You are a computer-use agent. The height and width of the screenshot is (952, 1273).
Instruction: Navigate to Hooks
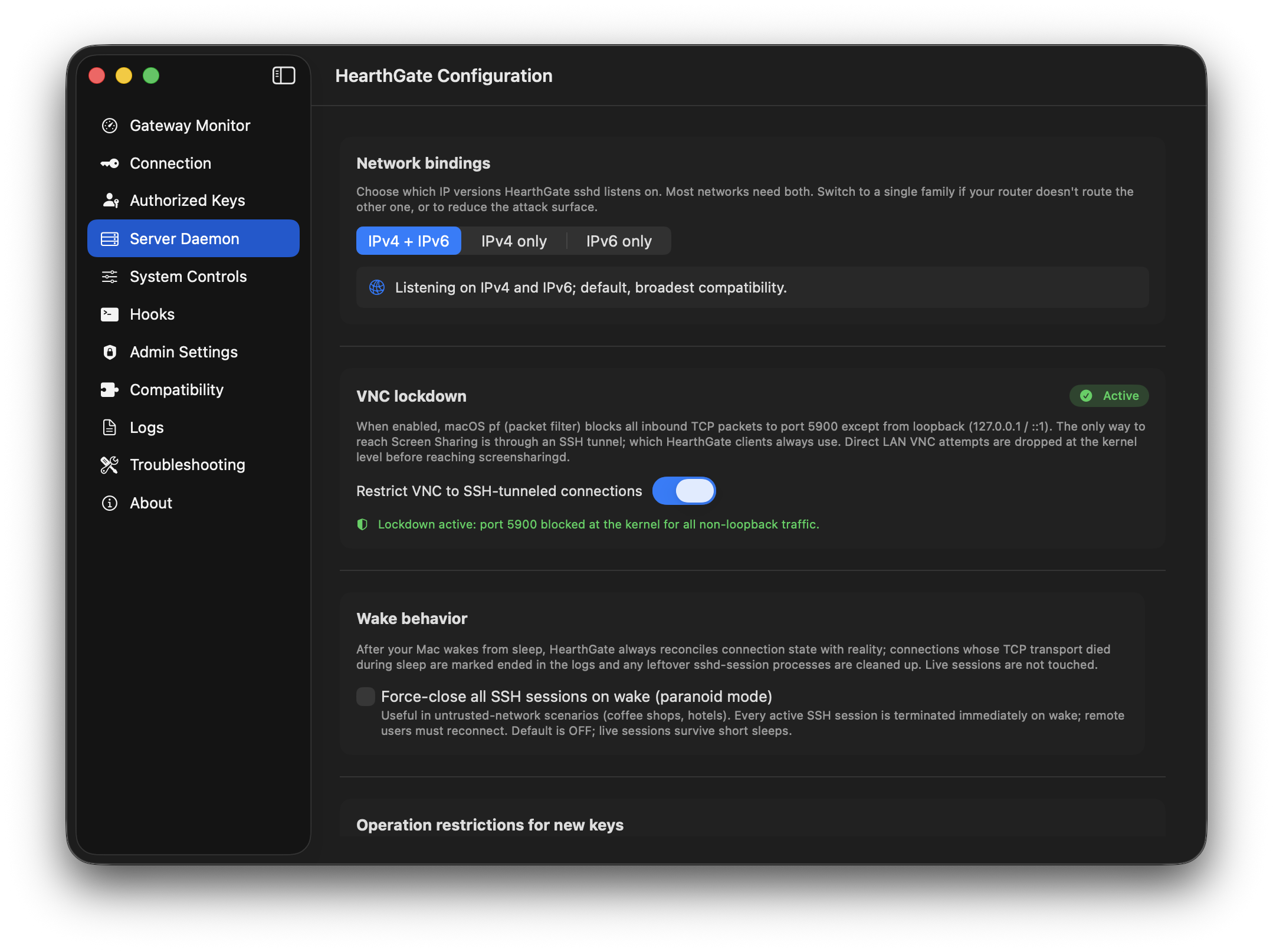pos(193,314)
